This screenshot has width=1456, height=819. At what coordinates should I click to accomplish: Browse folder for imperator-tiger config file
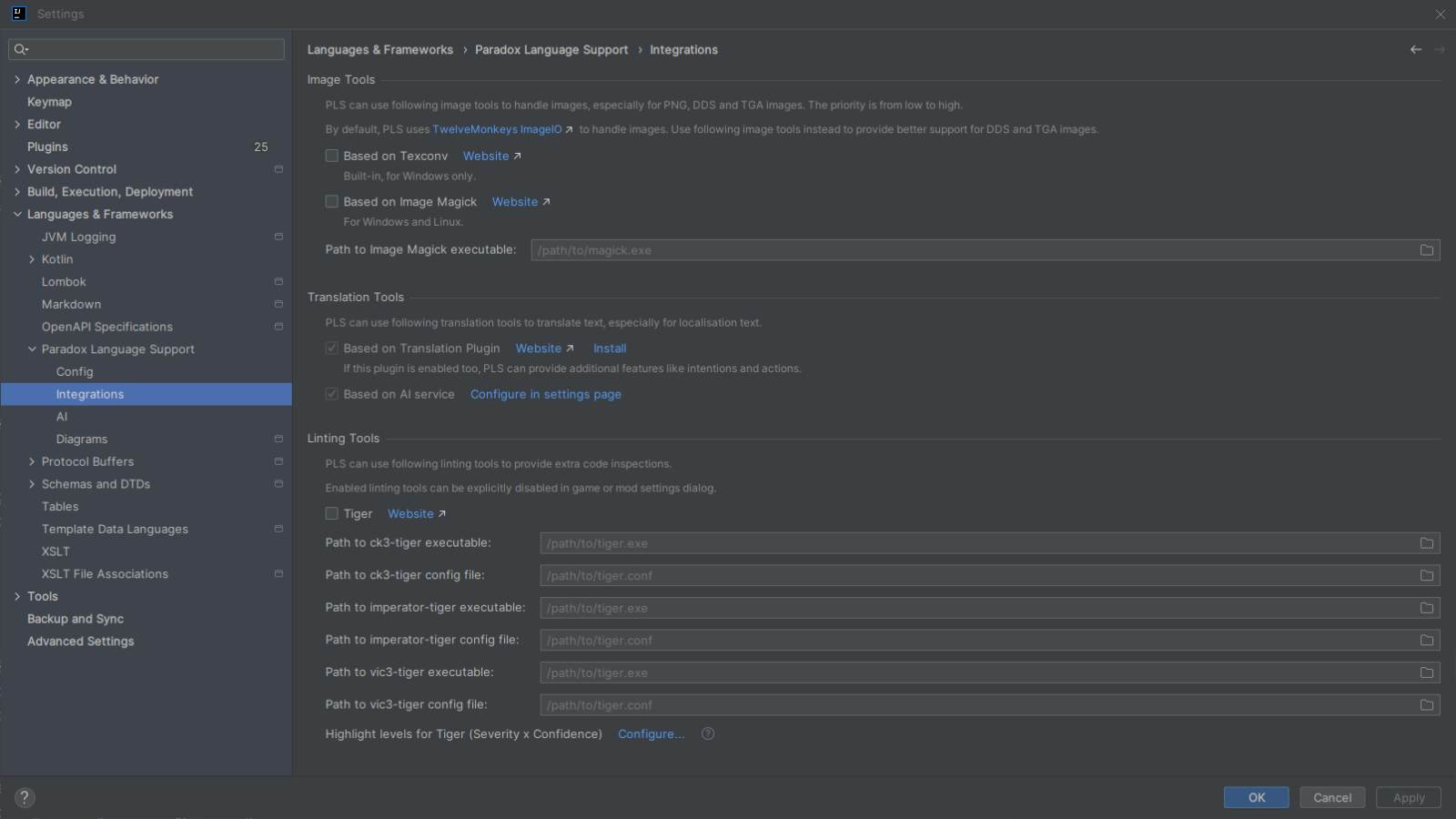pos(1426,641)
